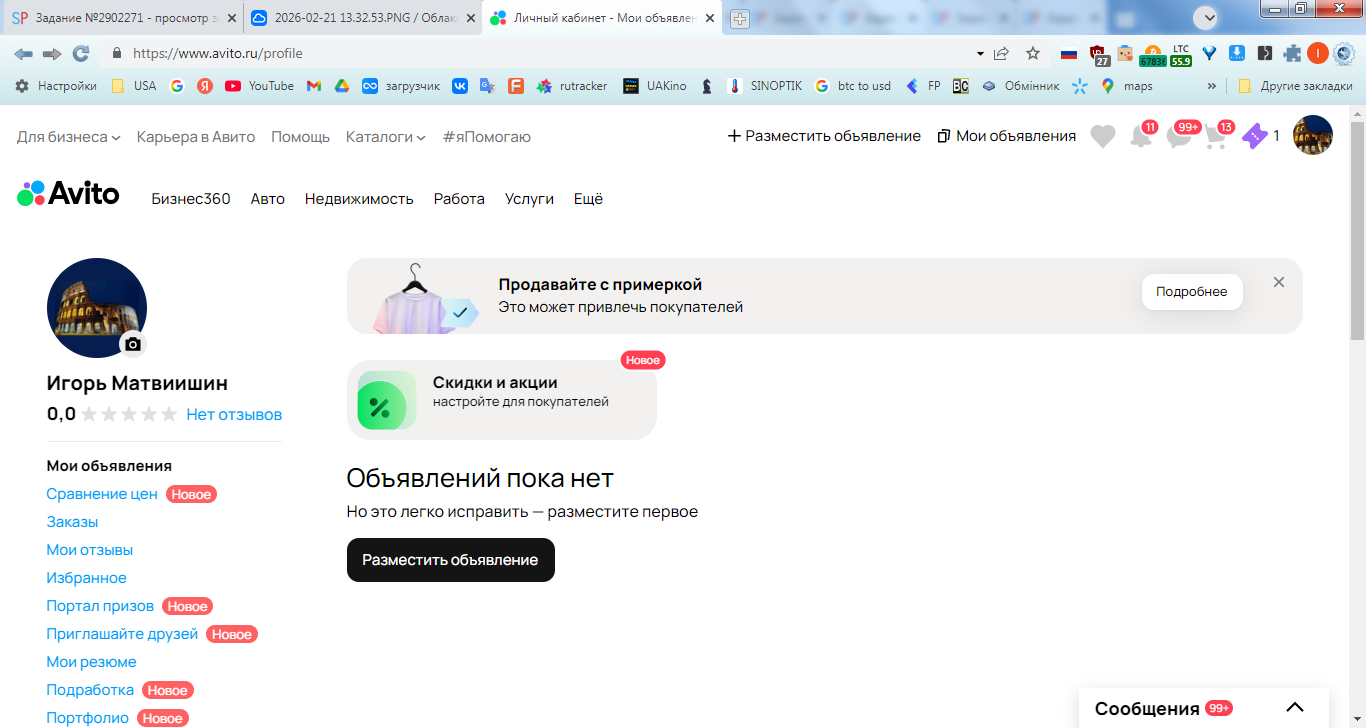Open Favorites heart icon in Avito header

(x=1103, y=136)
